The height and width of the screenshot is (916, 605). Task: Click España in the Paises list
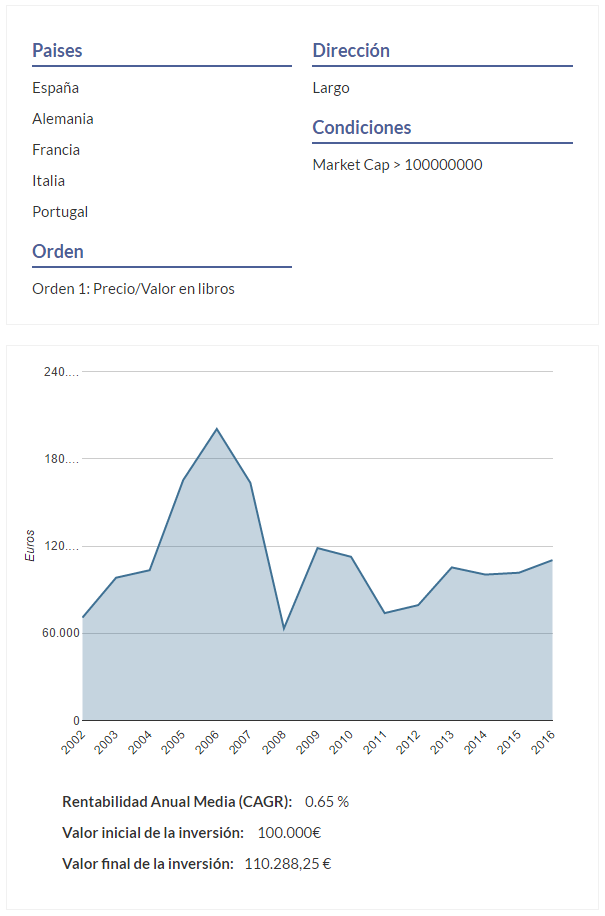[x=55, y=88]
